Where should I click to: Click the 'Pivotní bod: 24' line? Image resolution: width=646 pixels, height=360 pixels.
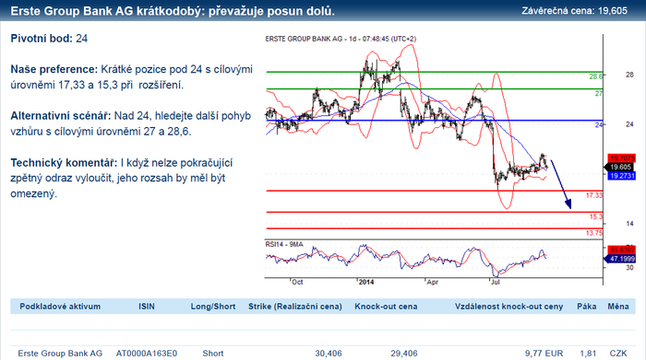point(49,38)
